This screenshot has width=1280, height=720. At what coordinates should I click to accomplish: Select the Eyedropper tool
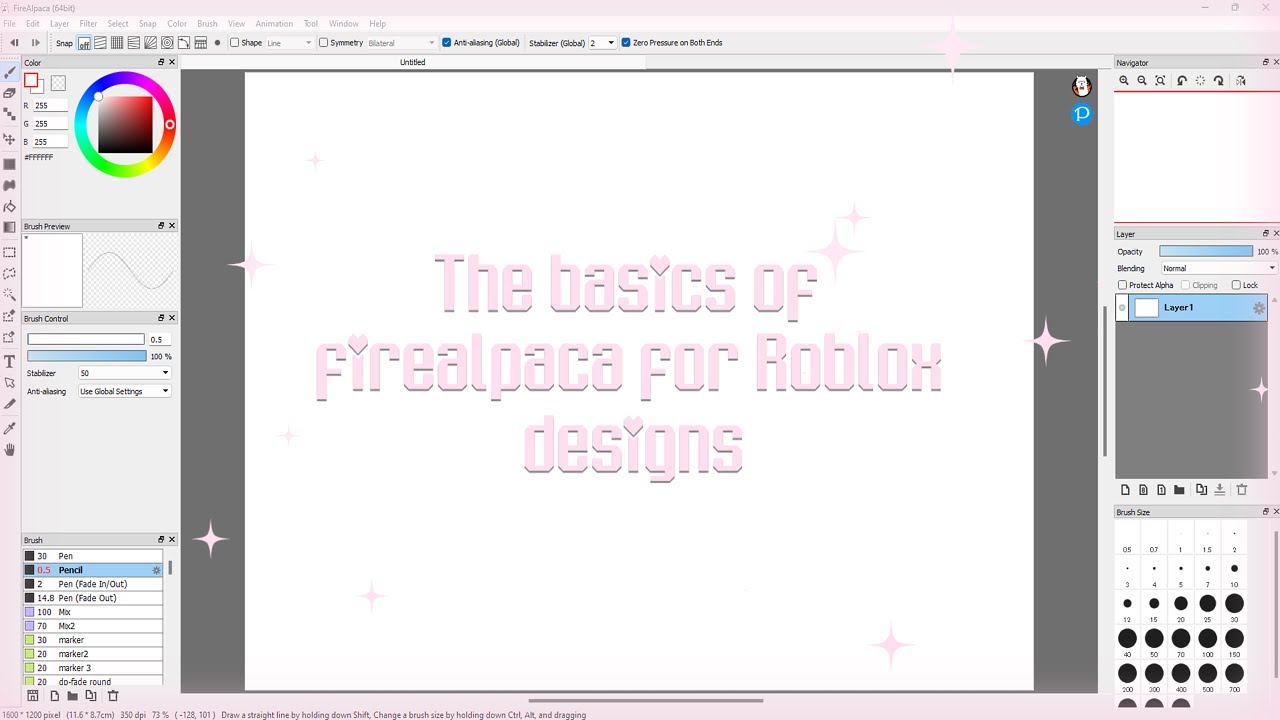click(x=10, y=428)
